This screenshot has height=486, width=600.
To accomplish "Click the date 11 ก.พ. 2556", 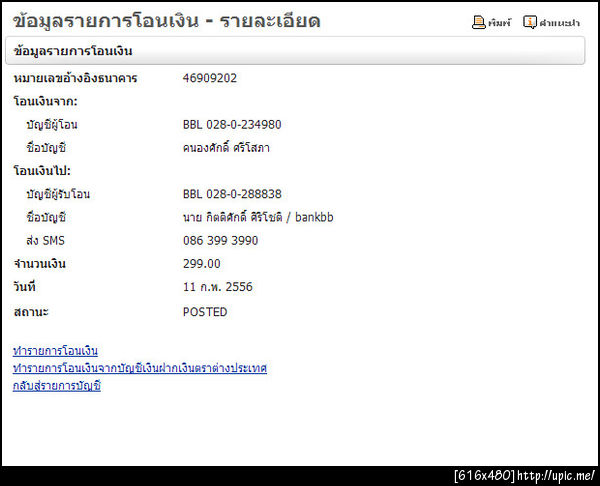I will coord(218,287).
